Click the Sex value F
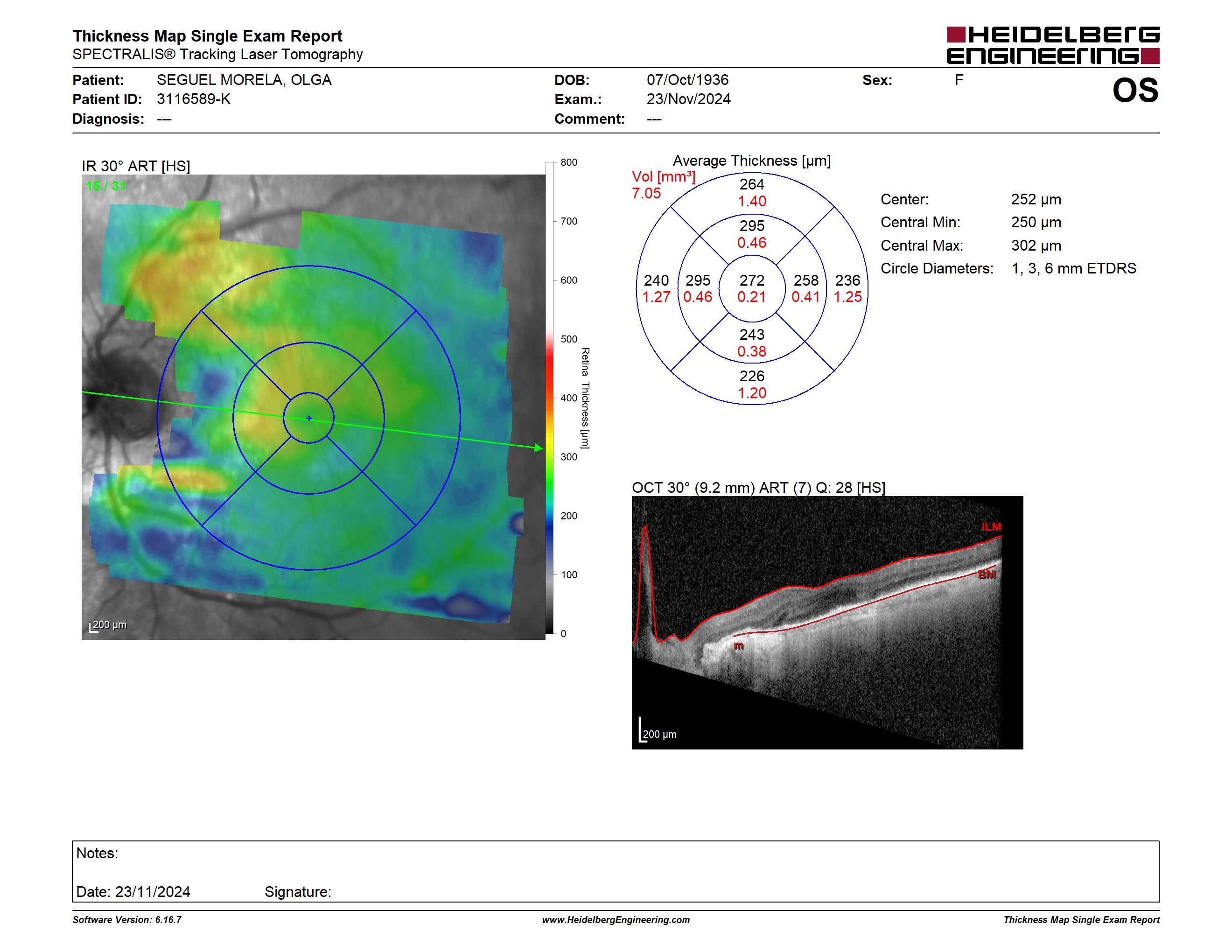This screenshot has width=1232, height=952. pyautogui.click(x=959, y=80)
